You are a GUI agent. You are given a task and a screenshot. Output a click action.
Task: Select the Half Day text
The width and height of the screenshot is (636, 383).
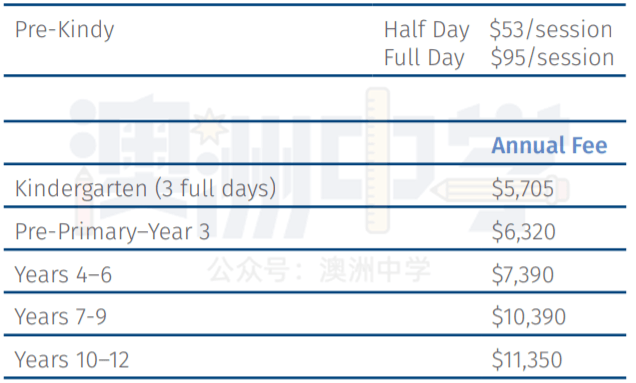point(426,30)
